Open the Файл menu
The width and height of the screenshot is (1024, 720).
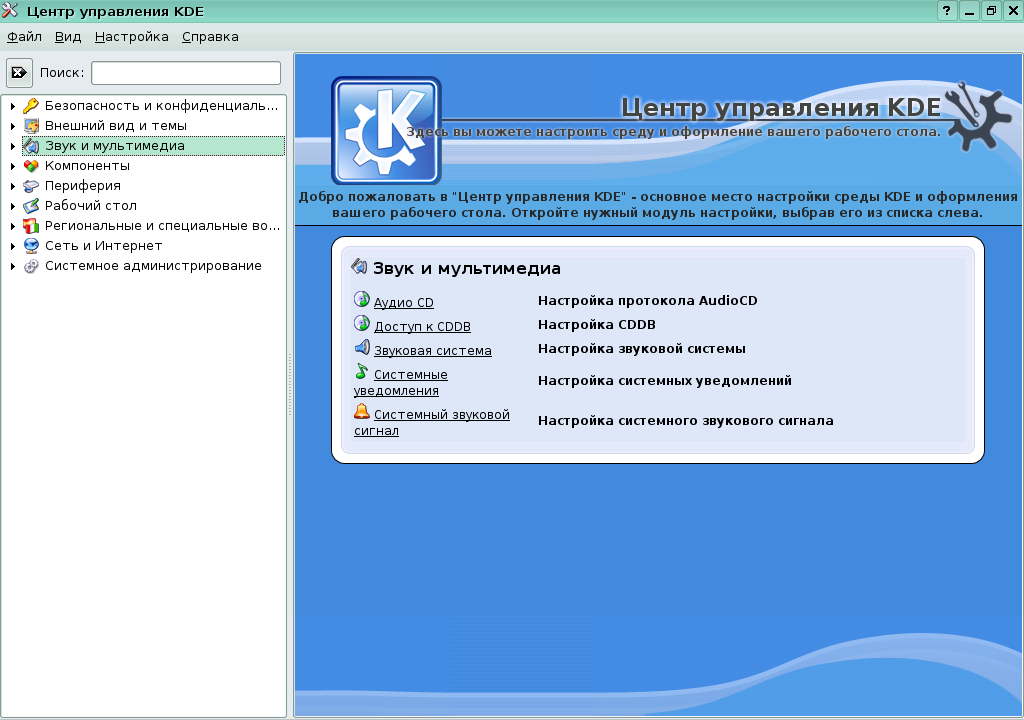click(x=22, y=36)
